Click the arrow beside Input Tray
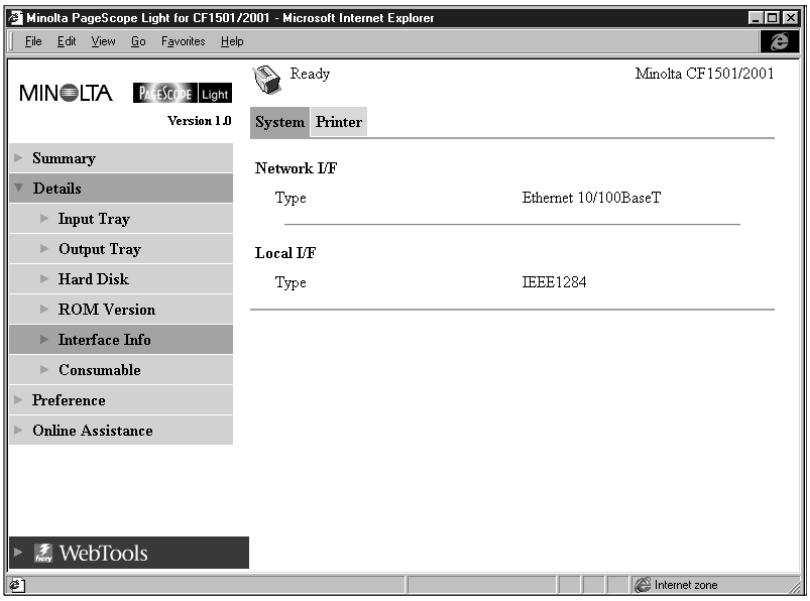Image resolution: width=810 pixels, height=601 pixels. [x=44, y=218]
